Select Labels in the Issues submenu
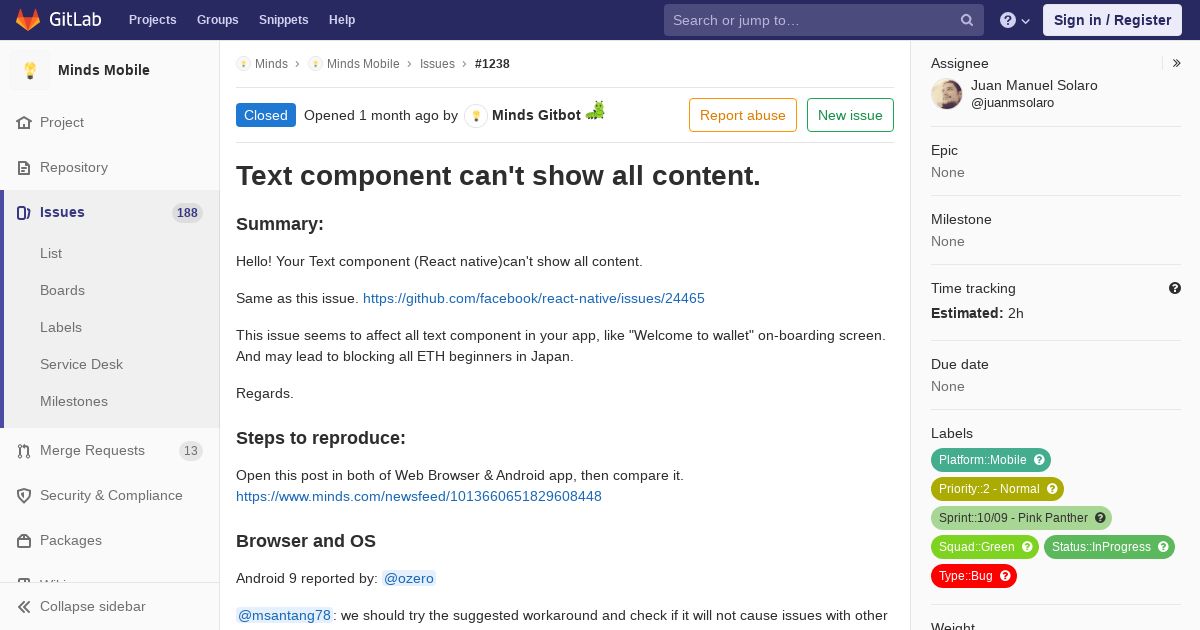Image resolution: width=1200 pixels, height=630 pixels. pos(61,328)
